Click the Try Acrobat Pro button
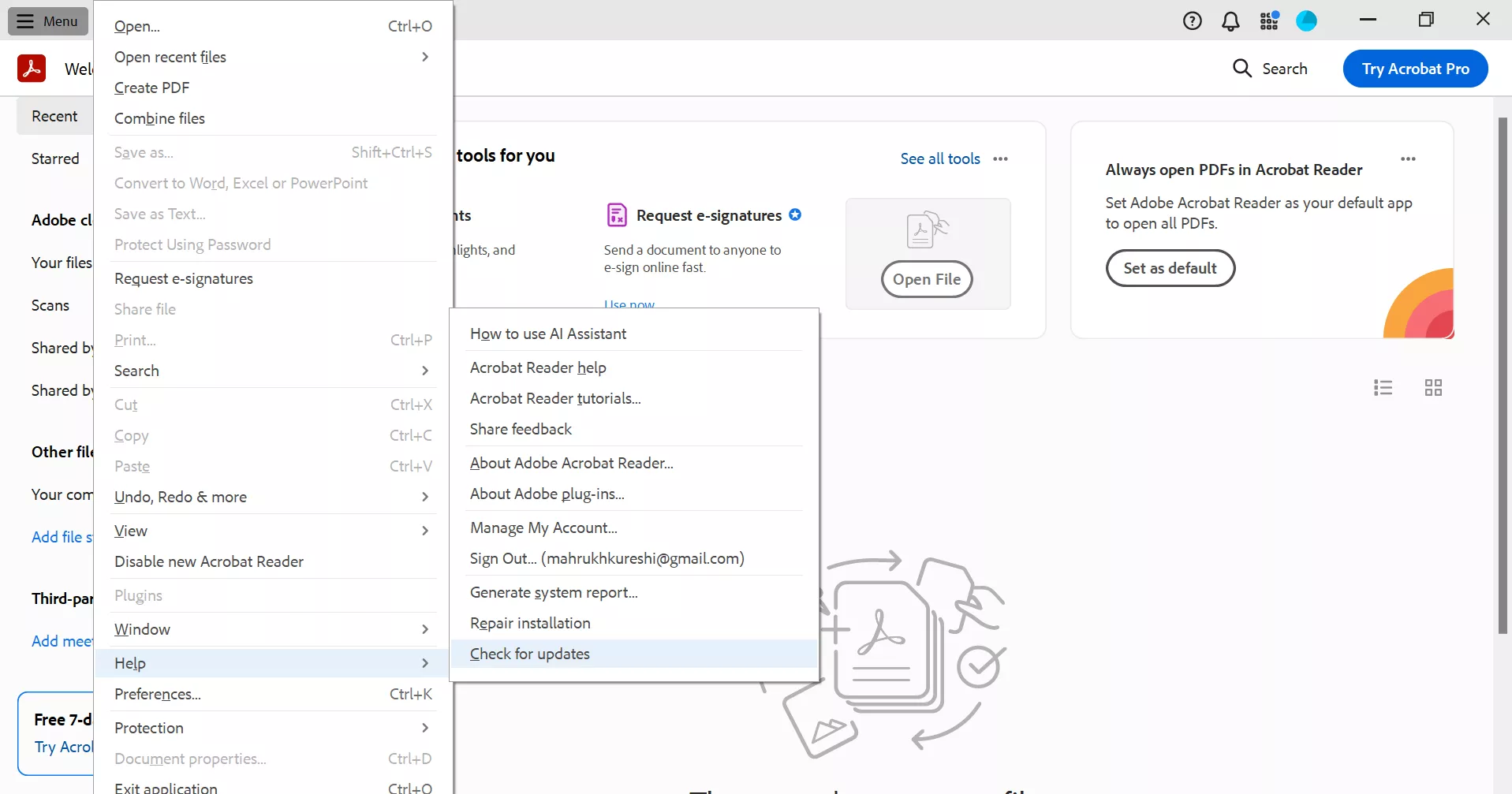The height and width of the screenshot is (794, 1512). (1415, 69)
